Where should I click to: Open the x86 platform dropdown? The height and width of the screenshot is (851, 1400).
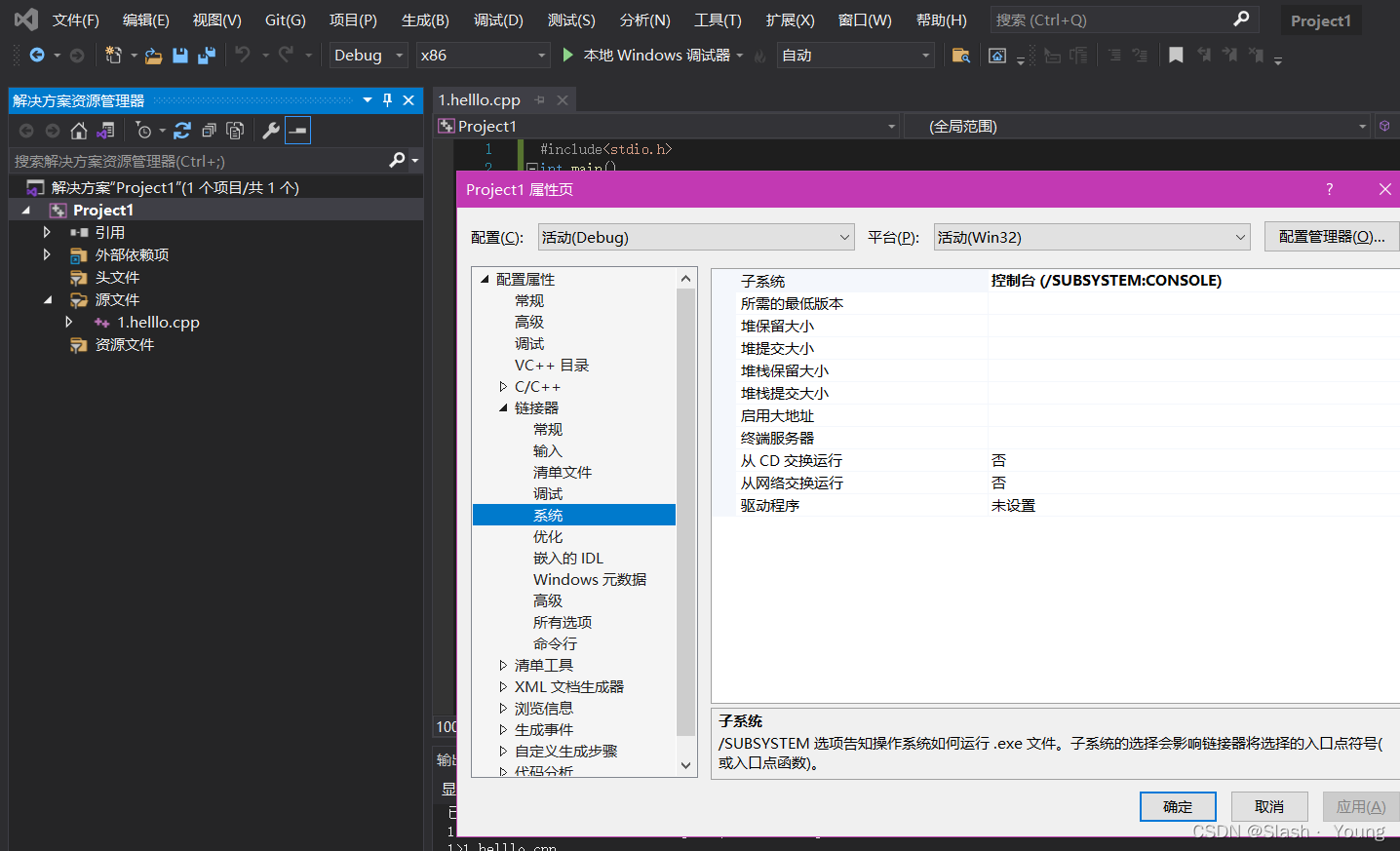[x=483, y=56]
